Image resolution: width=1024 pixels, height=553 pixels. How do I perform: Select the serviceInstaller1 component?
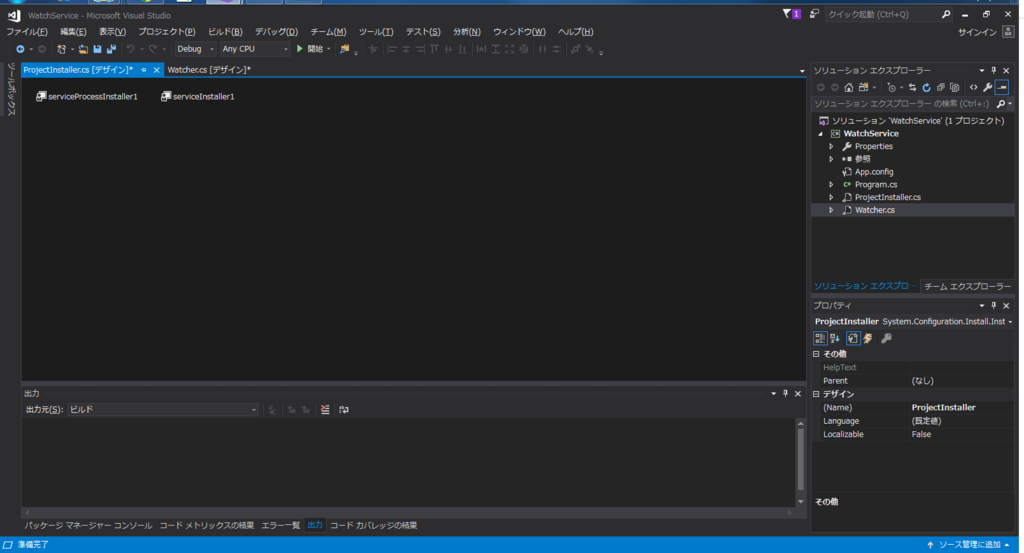click(197, 97)
